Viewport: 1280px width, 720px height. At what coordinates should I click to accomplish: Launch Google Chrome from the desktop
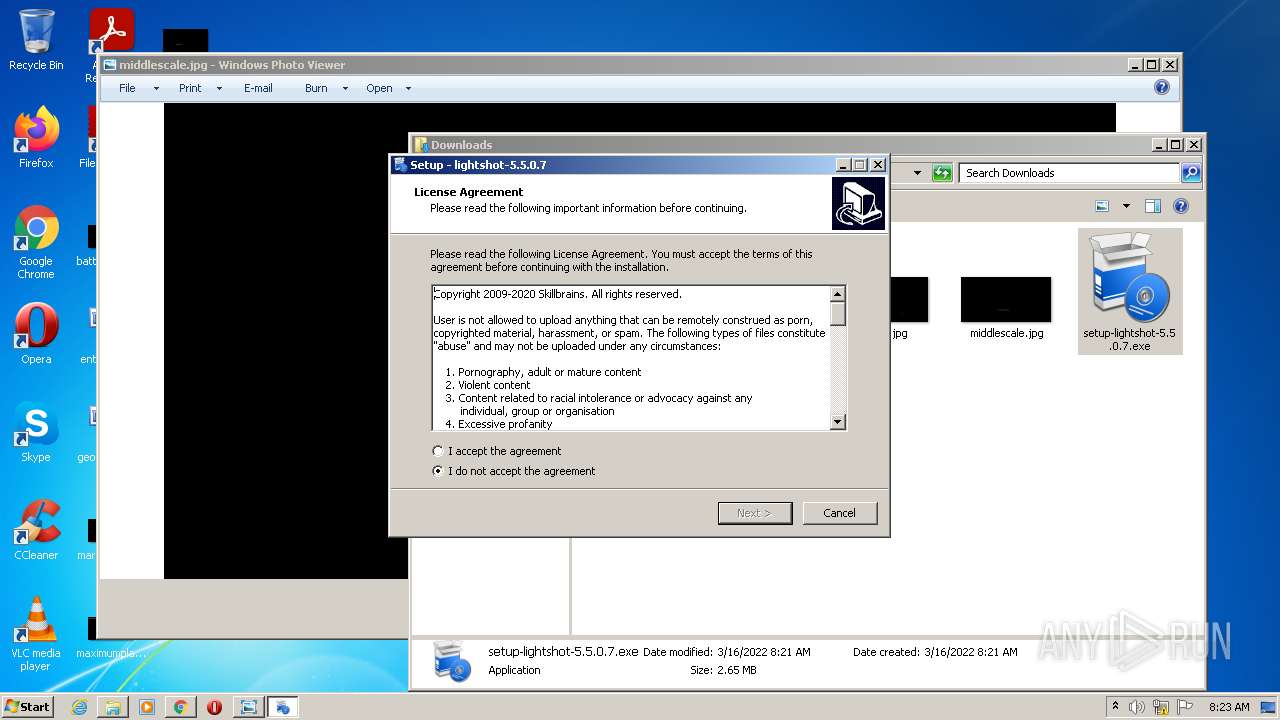(x=36, y=242)
